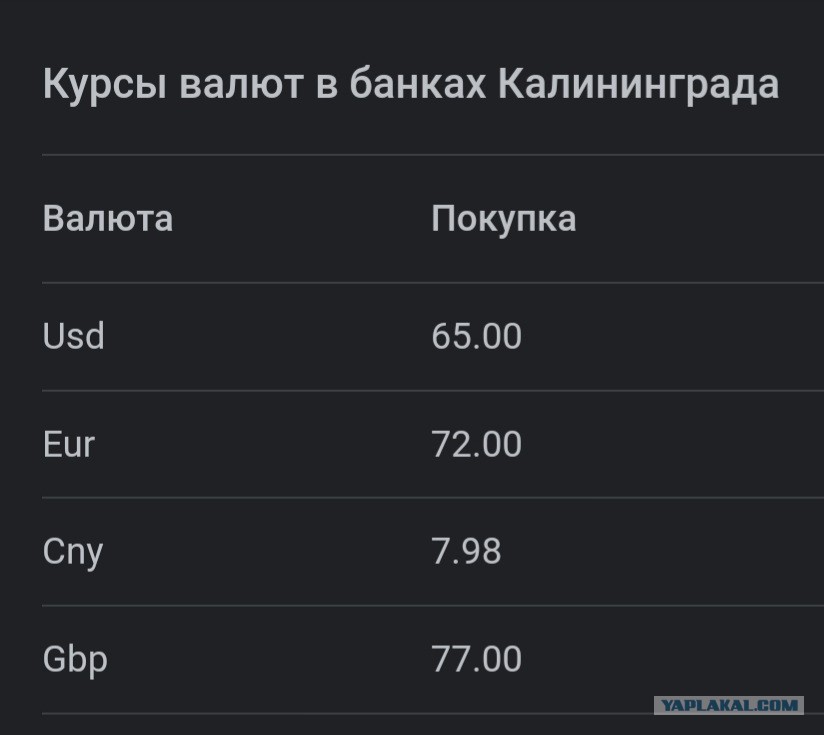Click the word Калининграда in title
The image size is (824, 735).
[638, 85]
